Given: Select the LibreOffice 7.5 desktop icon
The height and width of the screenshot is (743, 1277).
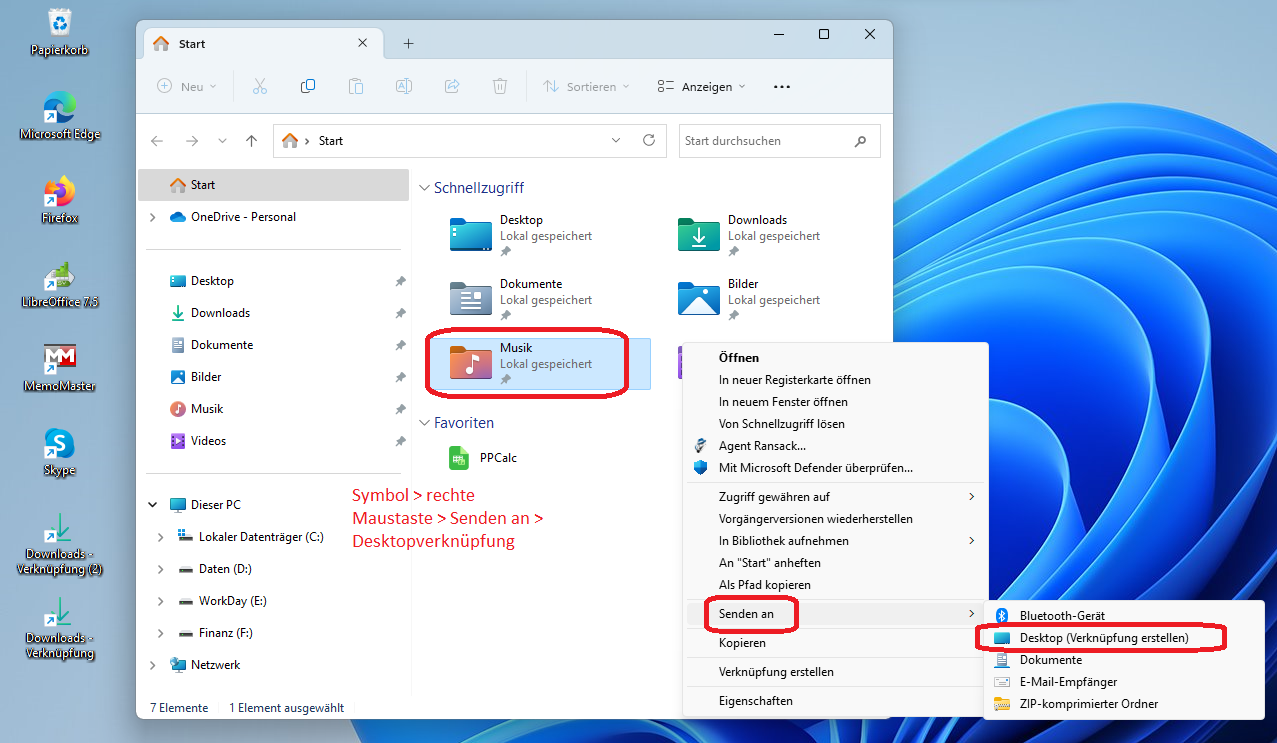Looking at the screenshot, I should 60,284.
